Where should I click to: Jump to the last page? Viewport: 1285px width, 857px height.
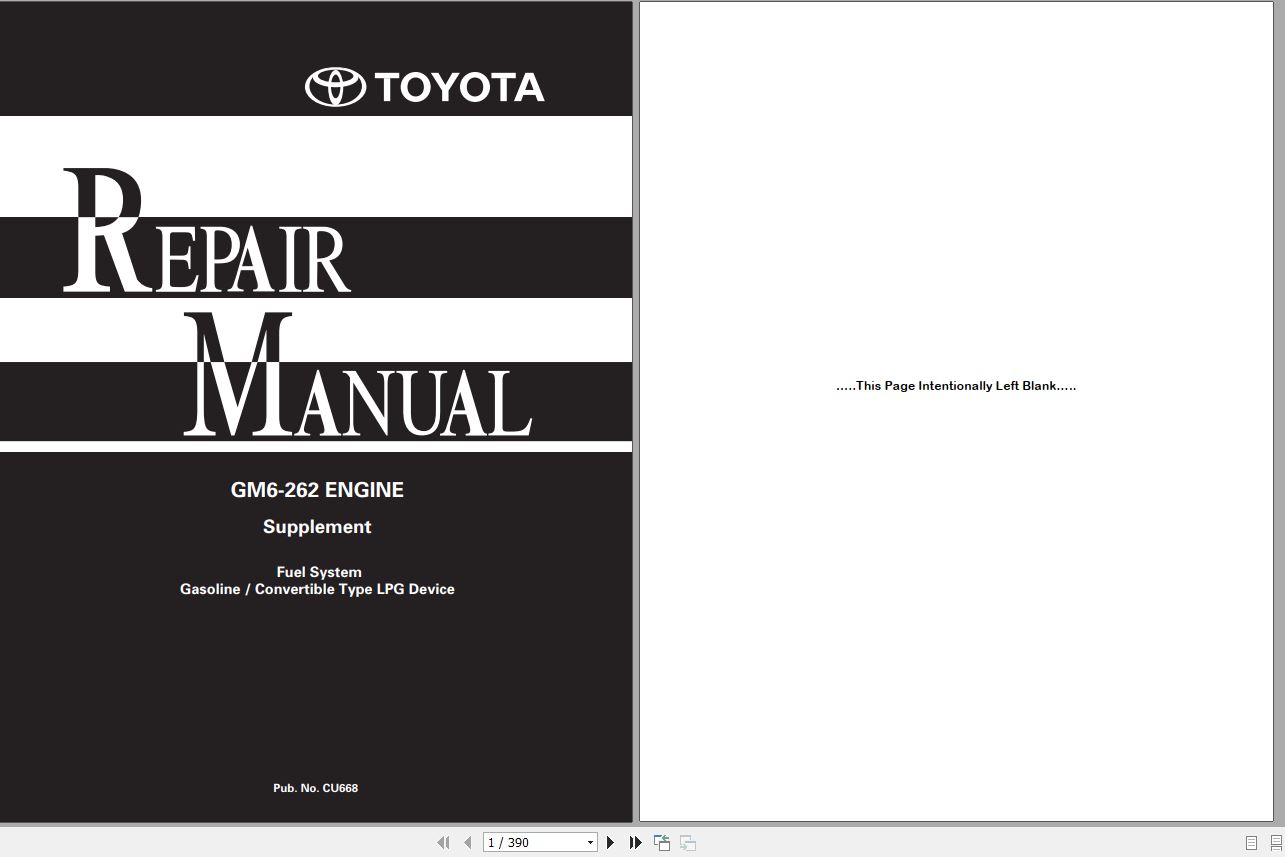[x=635, y=843]
